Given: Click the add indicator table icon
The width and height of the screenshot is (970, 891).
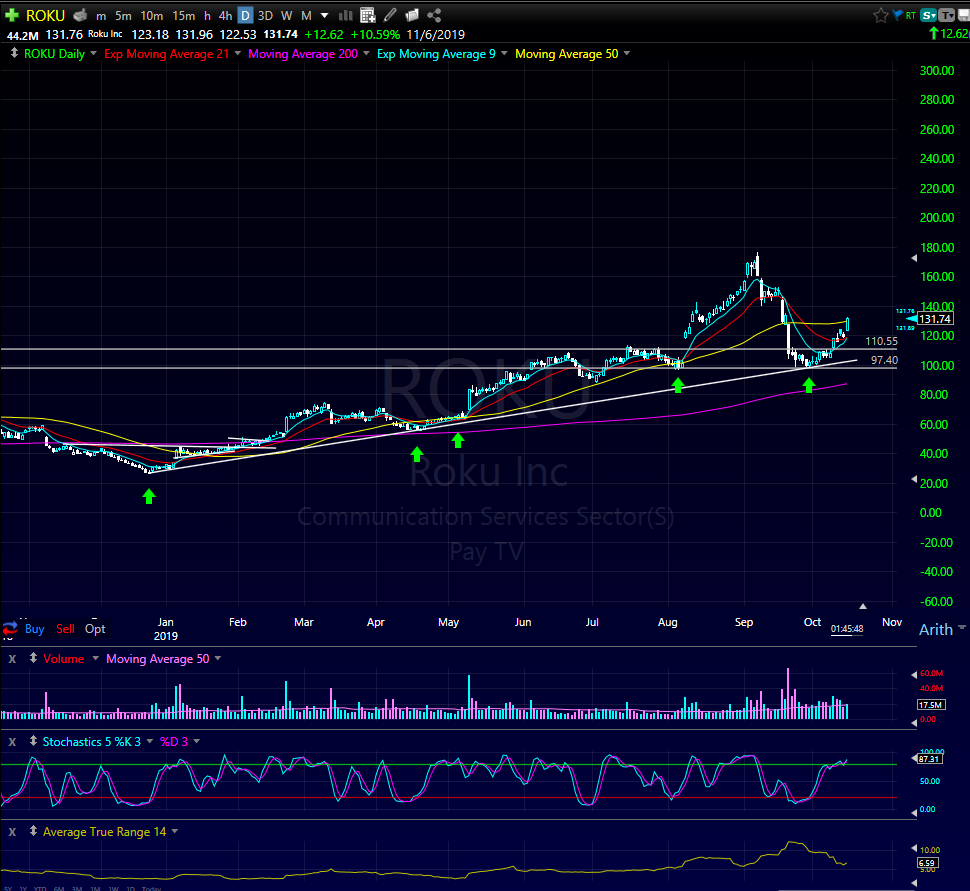Looking at the screenshot, I should [367, 15].
